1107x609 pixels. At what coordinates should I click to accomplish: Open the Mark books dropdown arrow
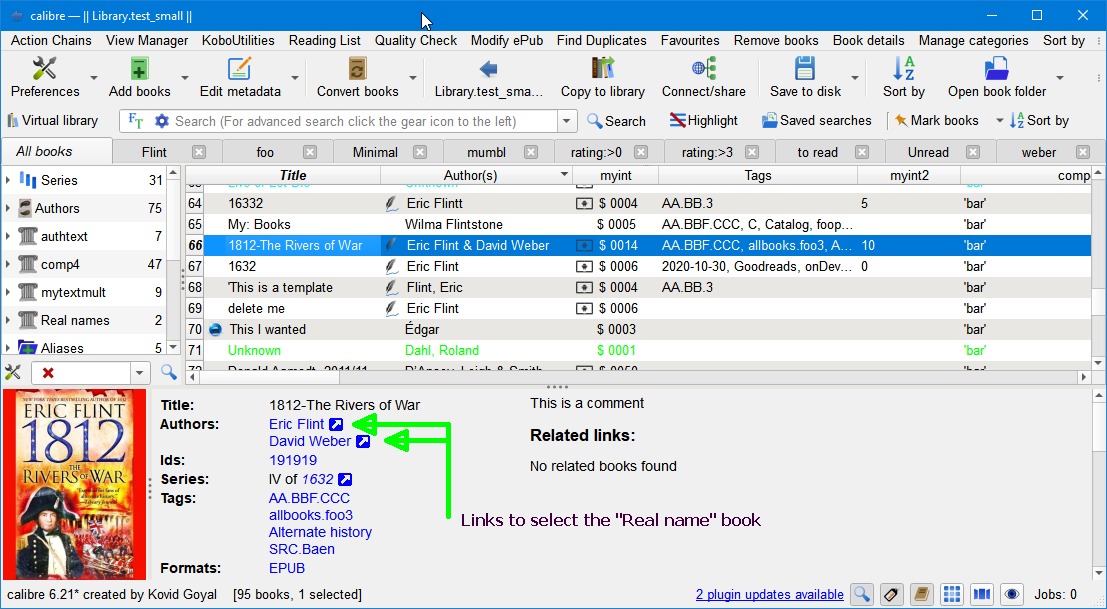pyautogui.click(x=999, y=121)
